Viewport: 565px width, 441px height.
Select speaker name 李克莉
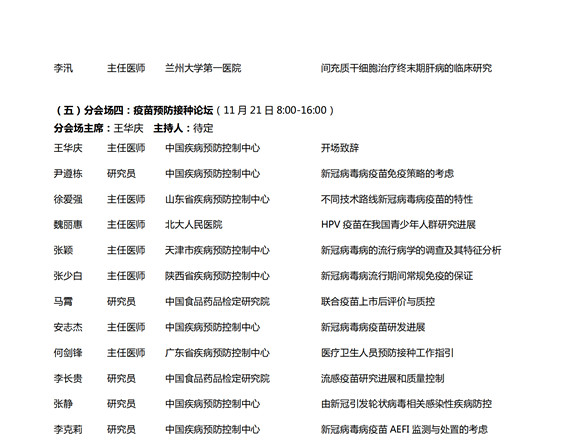[x=68, y=429]
